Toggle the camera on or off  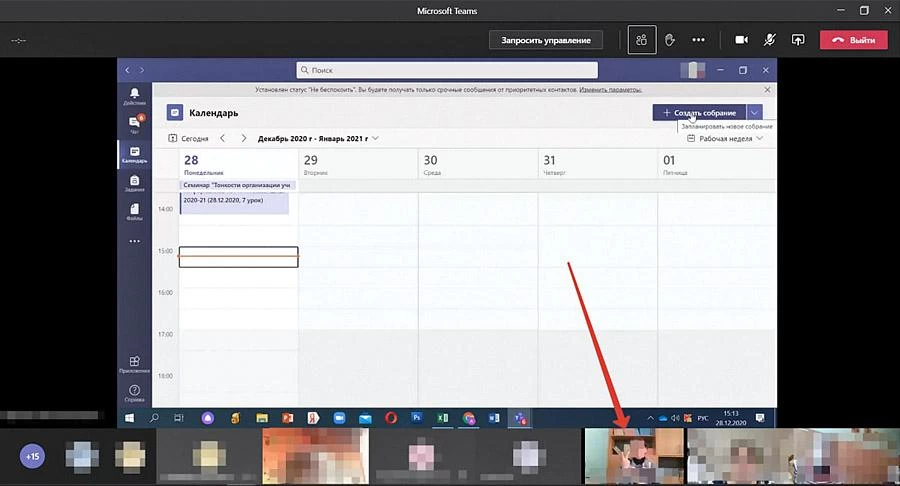(742, 40)
